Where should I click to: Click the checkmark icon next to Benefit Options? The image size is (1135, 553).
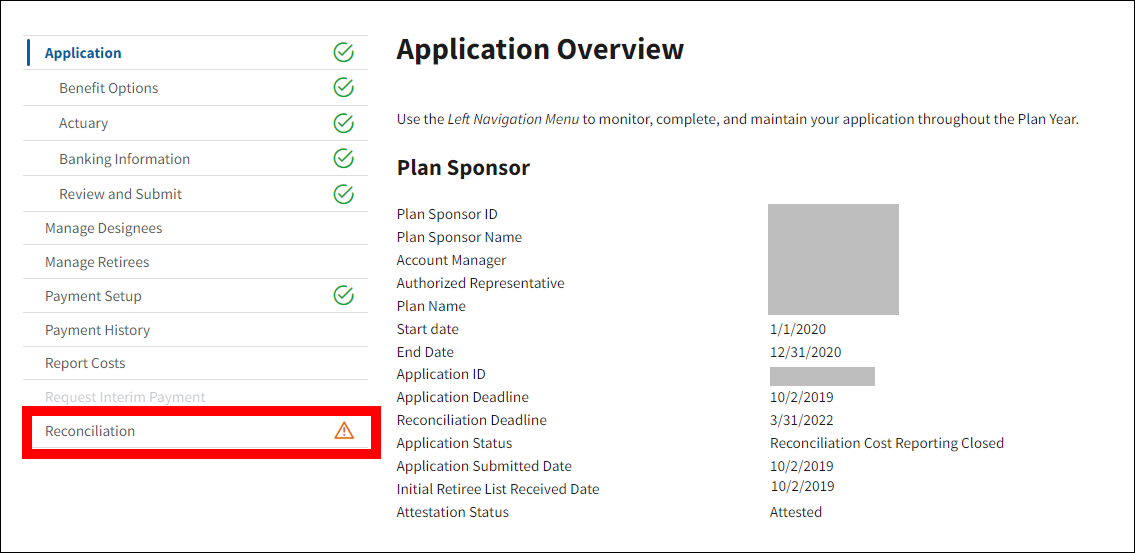[x=343, y=88]
